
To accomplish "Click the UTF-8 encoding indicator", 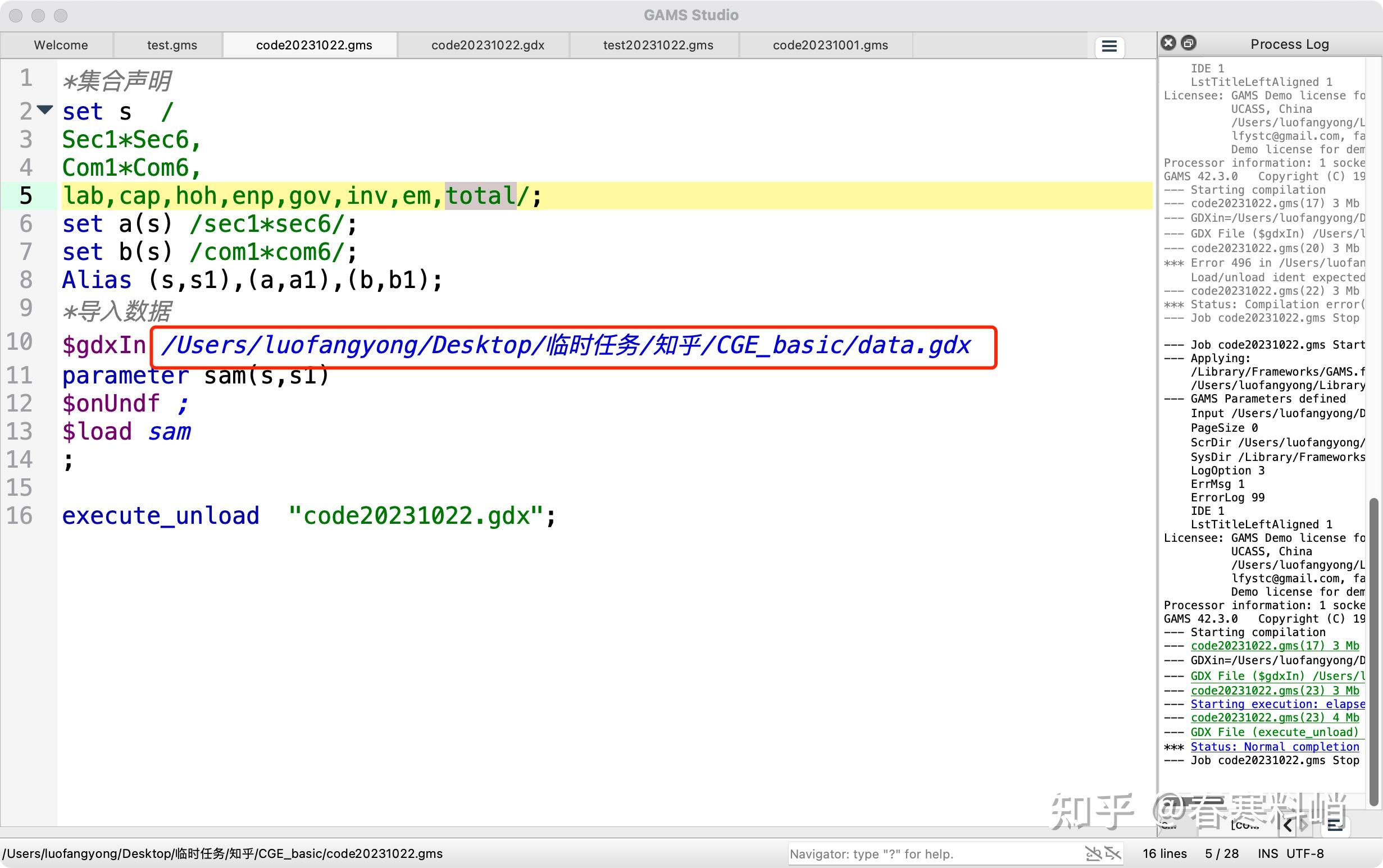I will (1305, 853).
